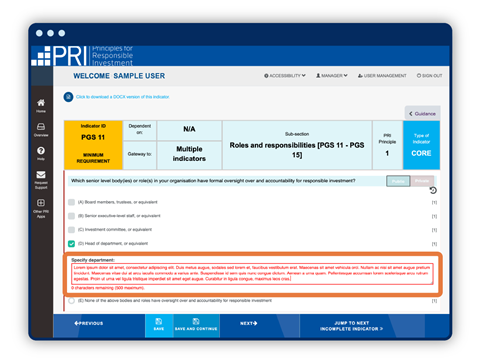Uncheck (D) Head of department option
This screenshot has width=480, height=363.
(71, 244)
